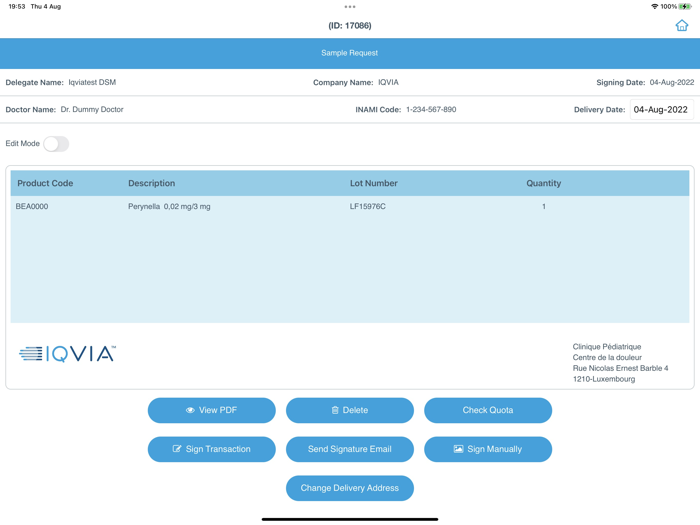Click Change Delivery Address button
Screen dimensions: 700x525
point(350,488)
